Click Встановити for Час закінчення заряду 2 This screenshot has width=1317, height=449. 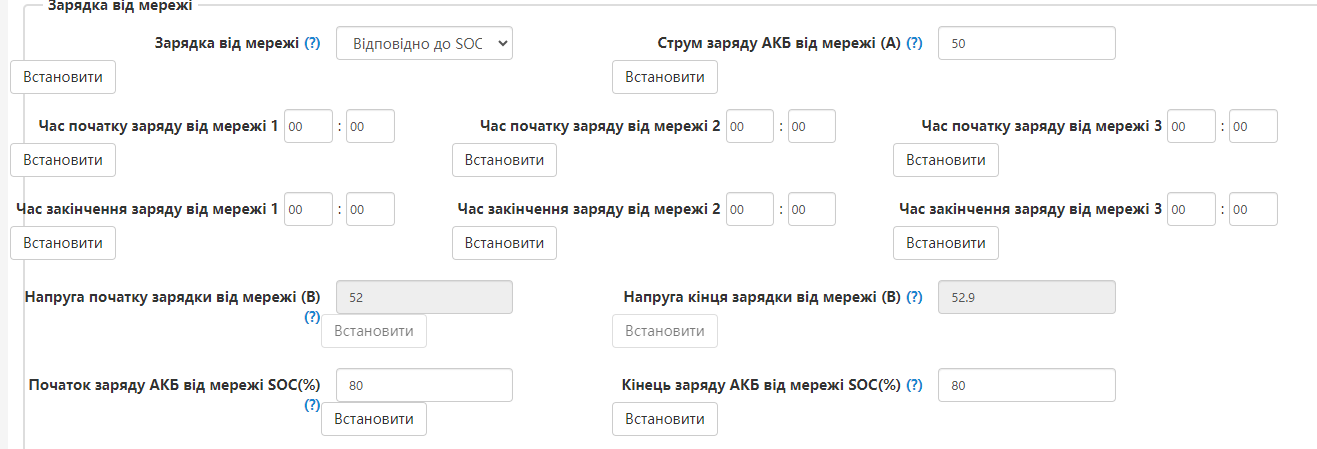point(504,243)
